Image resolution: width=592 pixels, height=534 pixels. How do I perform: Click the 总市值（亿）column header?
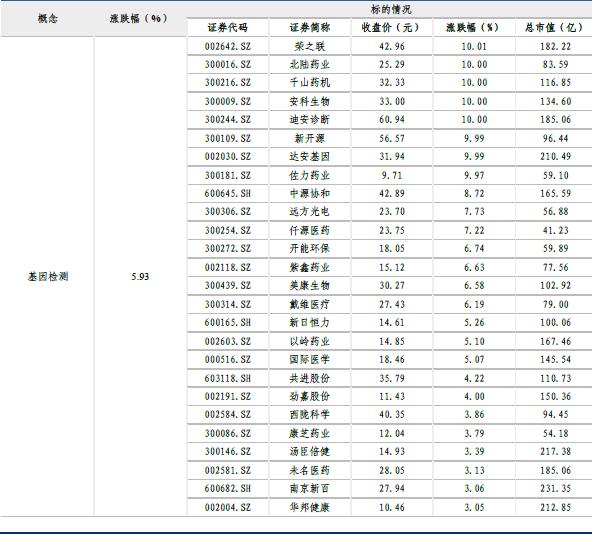[555, 28]
